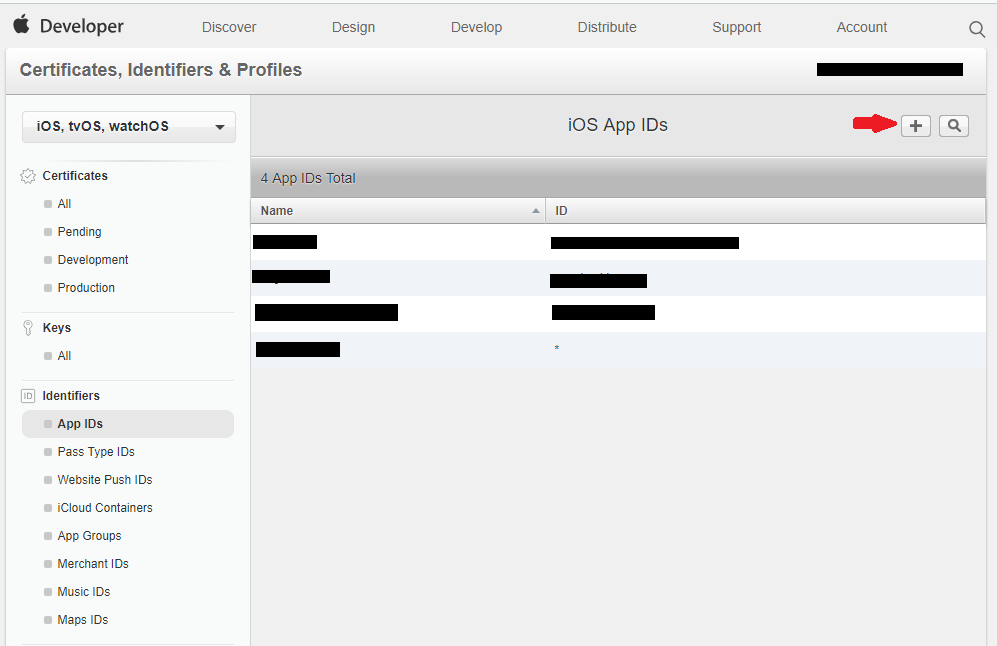Click the plus icon to register a new App ID
Screen dimensions: 997x646
pos(915,125)
